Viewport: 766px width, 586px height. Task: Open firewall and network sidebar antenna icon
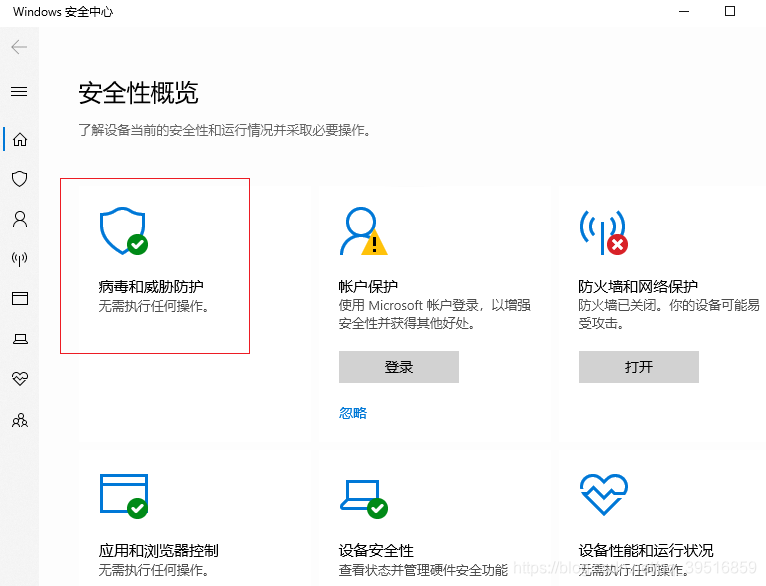click(x=20, y=258)
